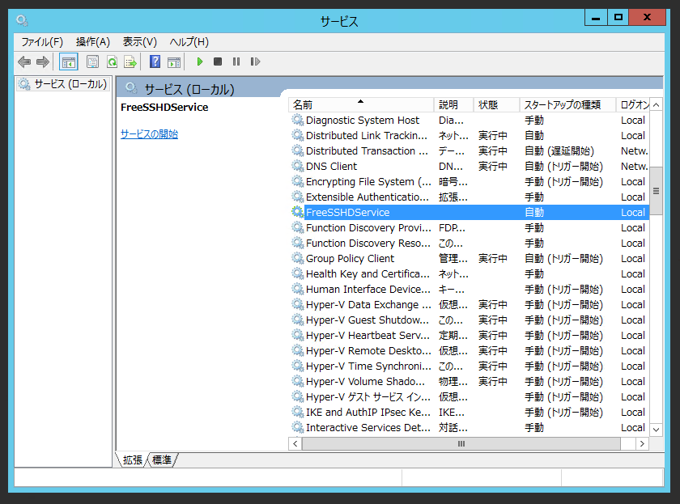Select the Distributed Transaction ... service row
Viewport: 680px width, 504px height.
point(469,151)
